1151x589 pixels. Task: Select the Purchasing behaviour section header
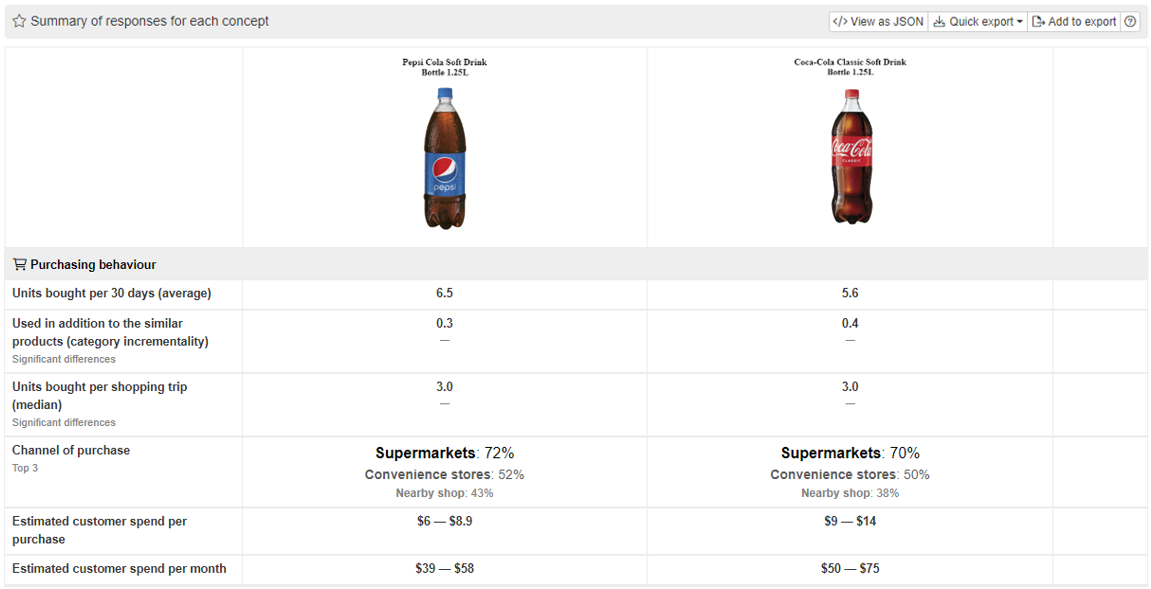pos(93,265)
